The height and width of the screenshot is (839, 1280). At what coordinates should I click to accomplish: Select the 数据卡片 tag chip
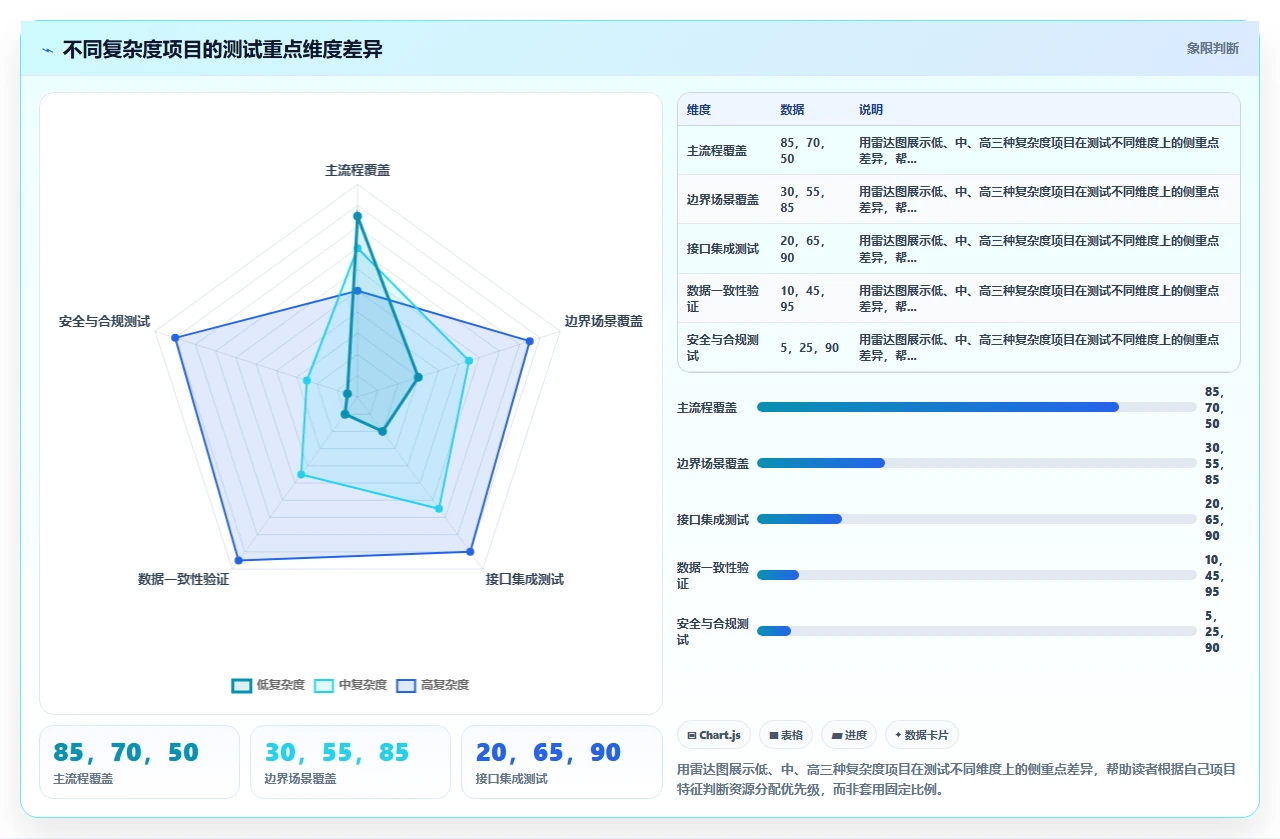click(x=922, y=735)
